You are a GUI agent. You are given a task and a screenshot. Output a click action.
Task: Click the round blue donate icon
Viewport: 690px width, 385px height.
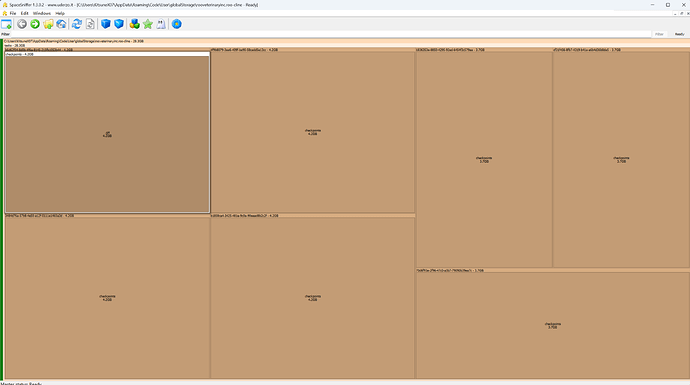(176, 24)
